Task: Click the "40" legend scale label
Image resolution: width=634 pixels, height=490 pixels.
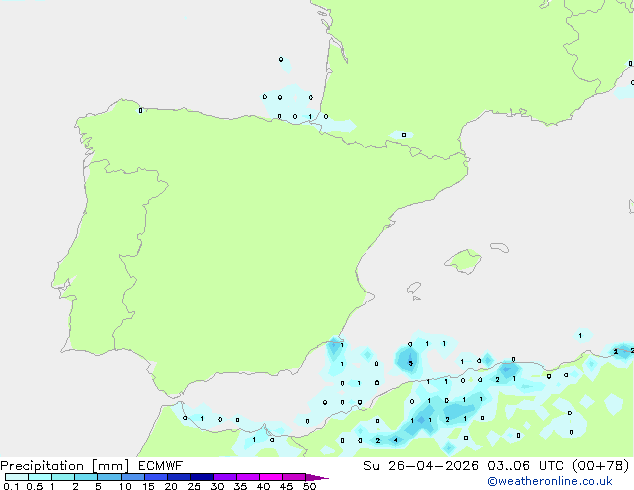Action: click(x=263, y=486)
